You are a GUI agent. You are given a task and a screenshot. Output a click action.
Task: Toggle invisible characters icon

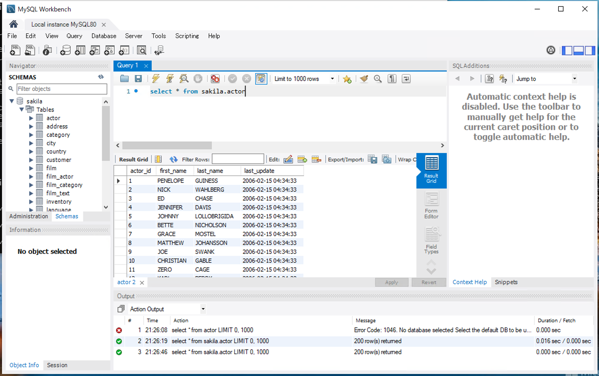[392, 79]
